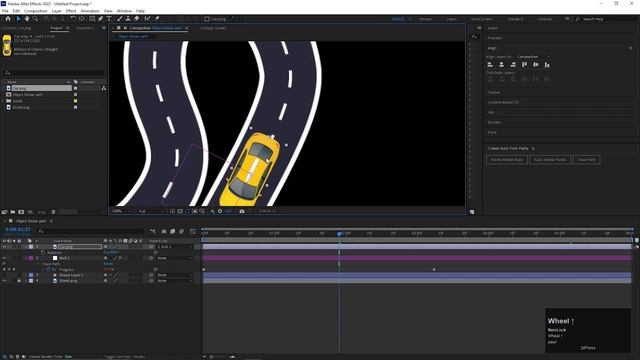Image resolution: width=640 pixels, height=360 pixels.
Task: Hide the Car.png layer eye toggle
Action: 4,247
